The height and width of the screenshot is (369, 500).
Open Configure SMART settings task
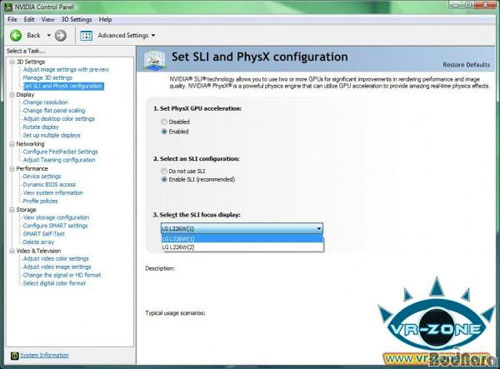[55, 226]
